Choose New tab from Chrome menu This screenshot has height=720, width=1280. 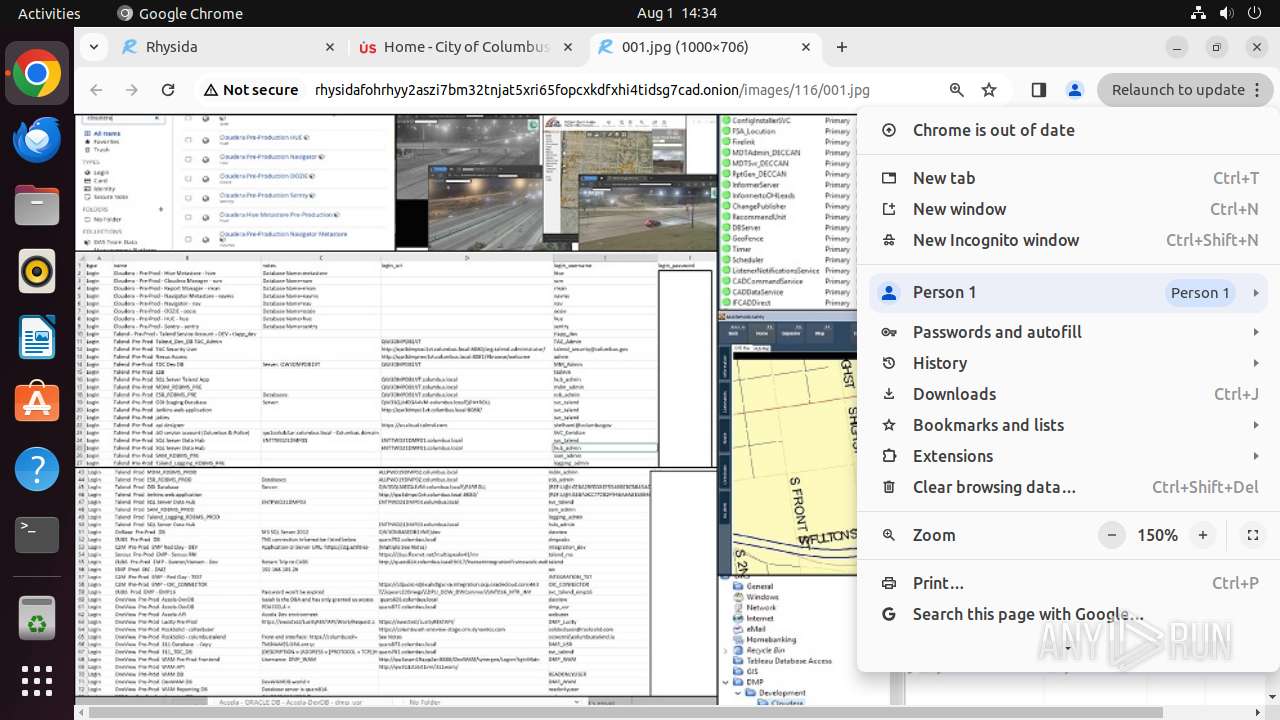[1068, 178]
